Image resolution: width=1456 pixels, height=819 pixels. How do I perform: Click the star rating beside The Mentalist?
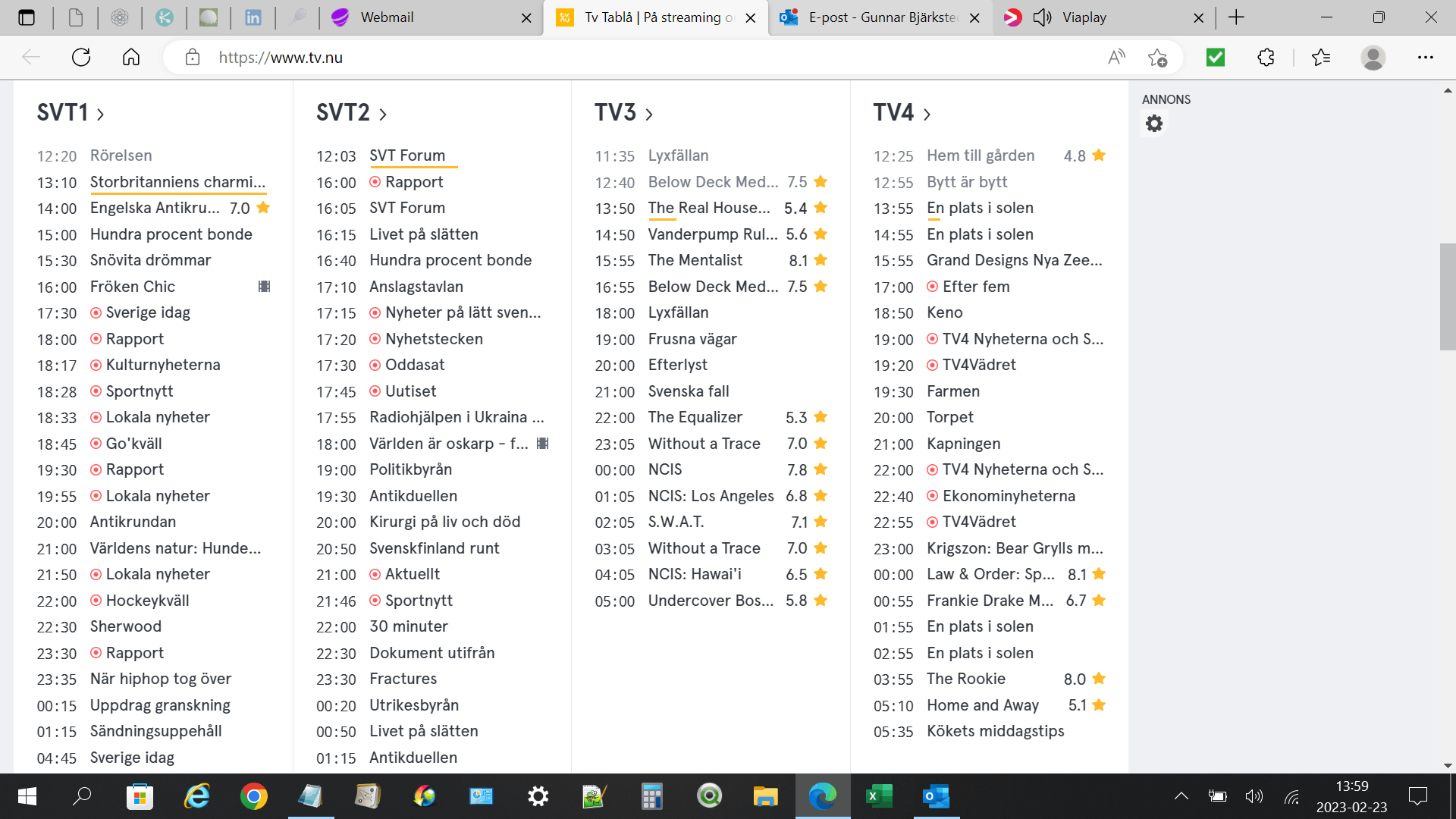[820, 260]
